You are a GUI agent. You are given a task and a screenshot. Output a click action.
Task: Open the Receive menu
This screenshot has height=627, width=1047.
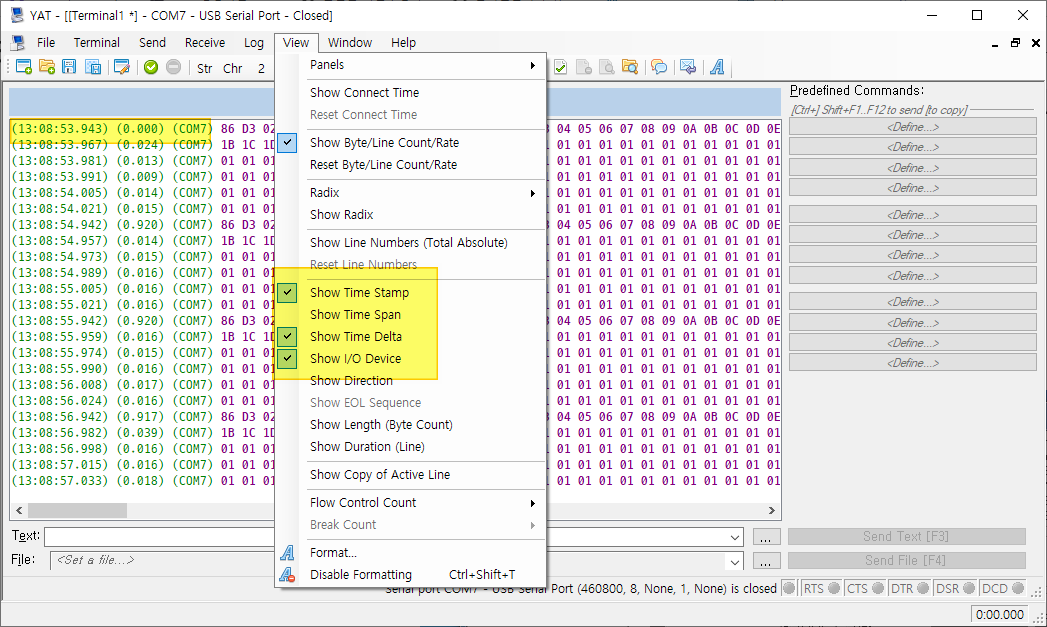pyautogui.click(x=205, y=43)
